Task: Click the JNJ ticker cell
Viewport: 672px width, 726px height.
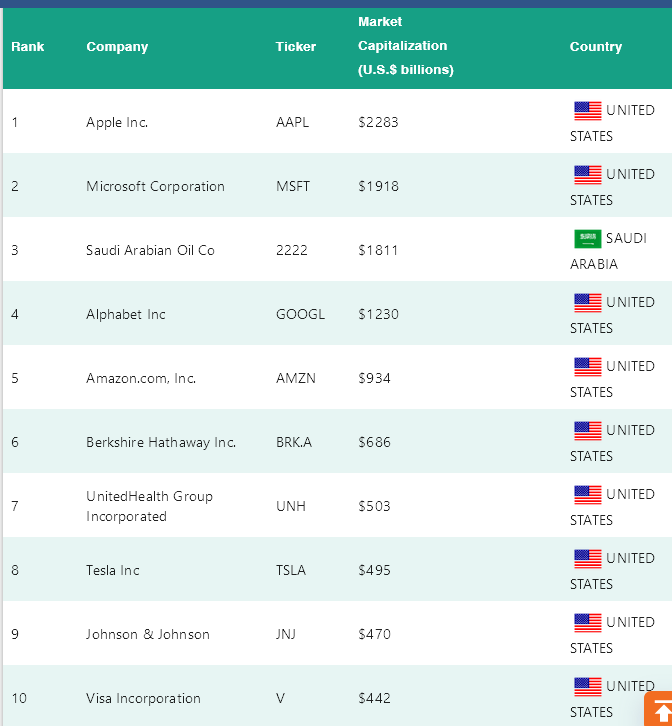Action: 286,634
